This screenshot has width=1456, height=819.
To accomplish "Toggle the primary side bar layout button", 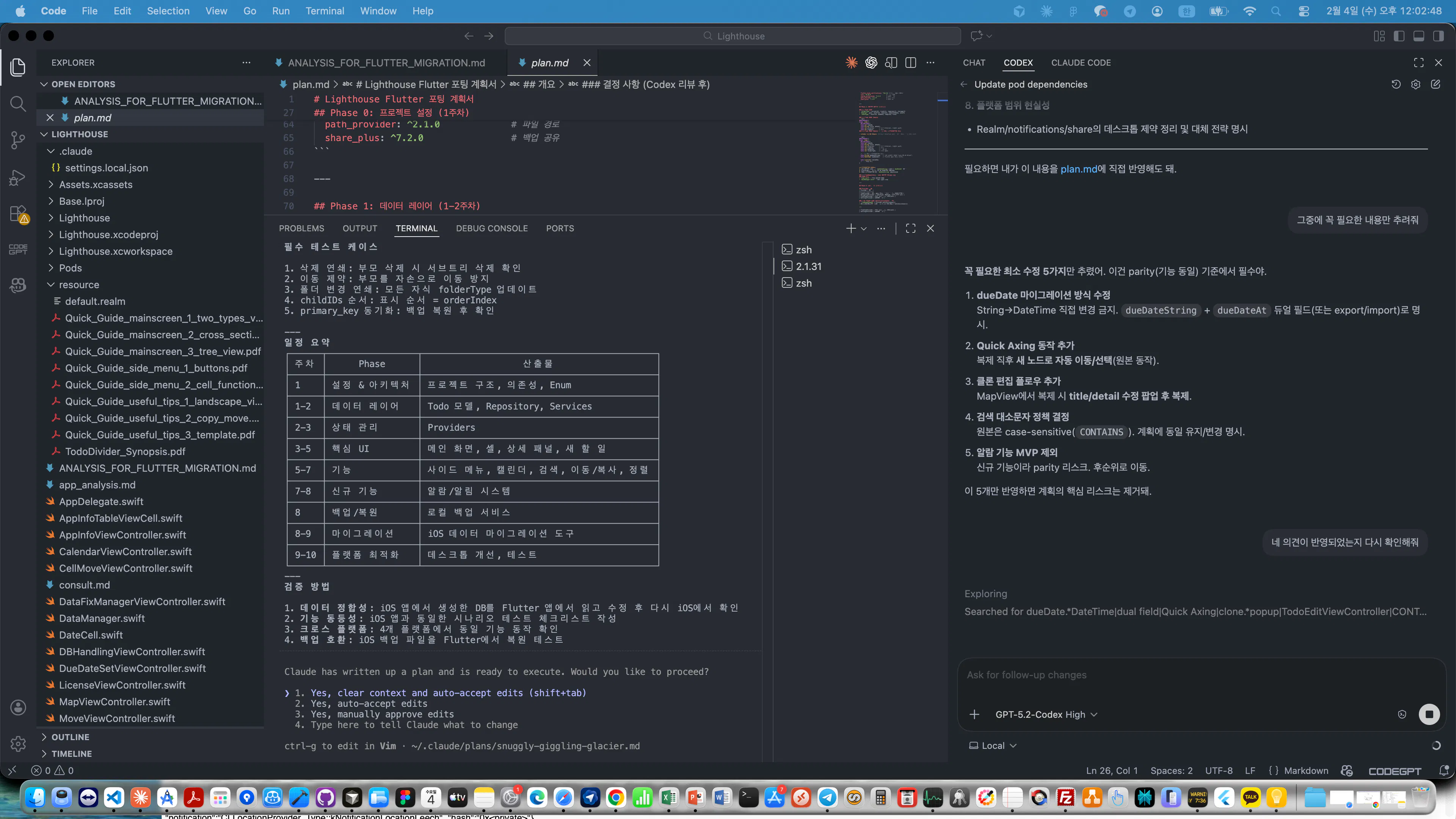I will coord(1399,36).
